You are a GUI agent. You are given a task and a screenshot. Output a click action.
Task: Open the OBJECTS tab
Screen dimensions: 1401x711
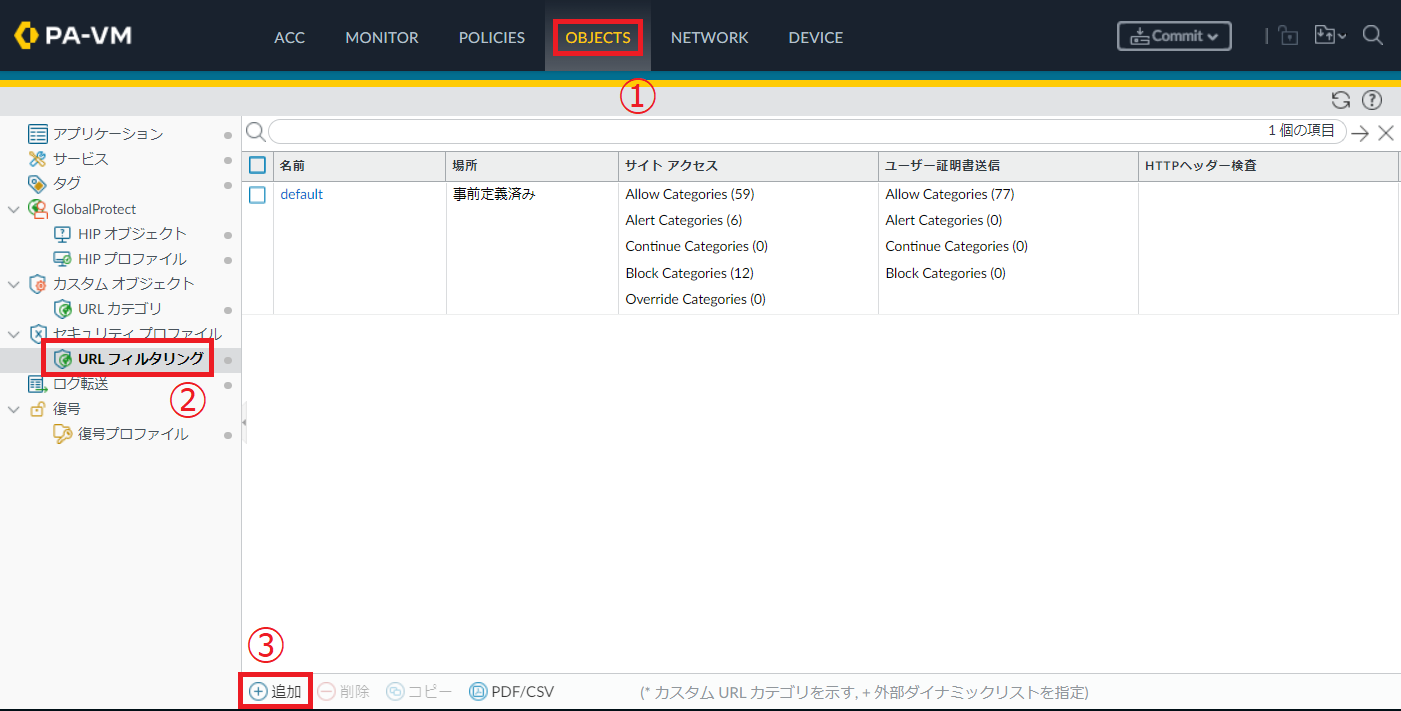tap(598, 37)
